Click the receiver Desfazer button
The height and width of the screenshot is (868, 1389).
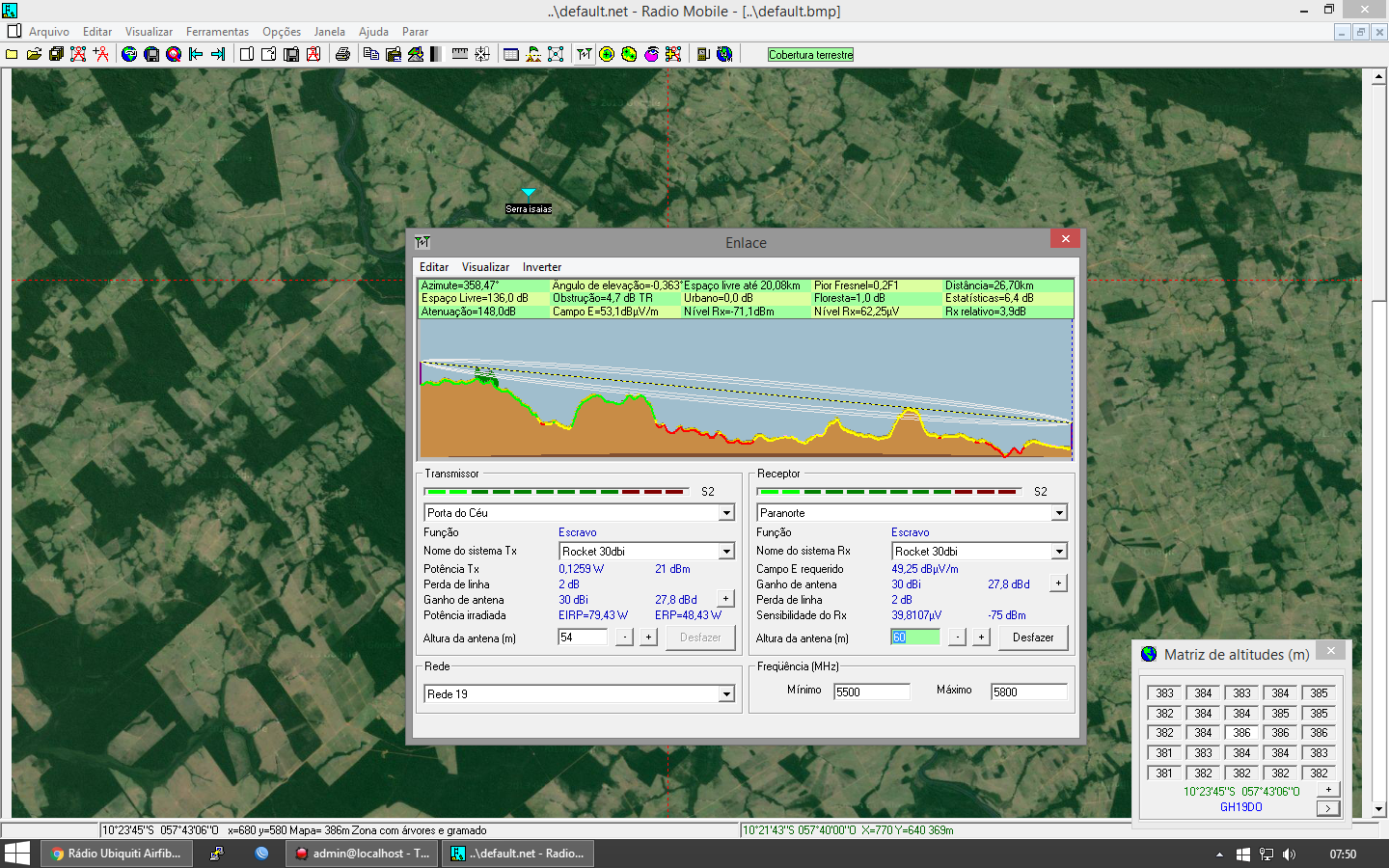1032,637
